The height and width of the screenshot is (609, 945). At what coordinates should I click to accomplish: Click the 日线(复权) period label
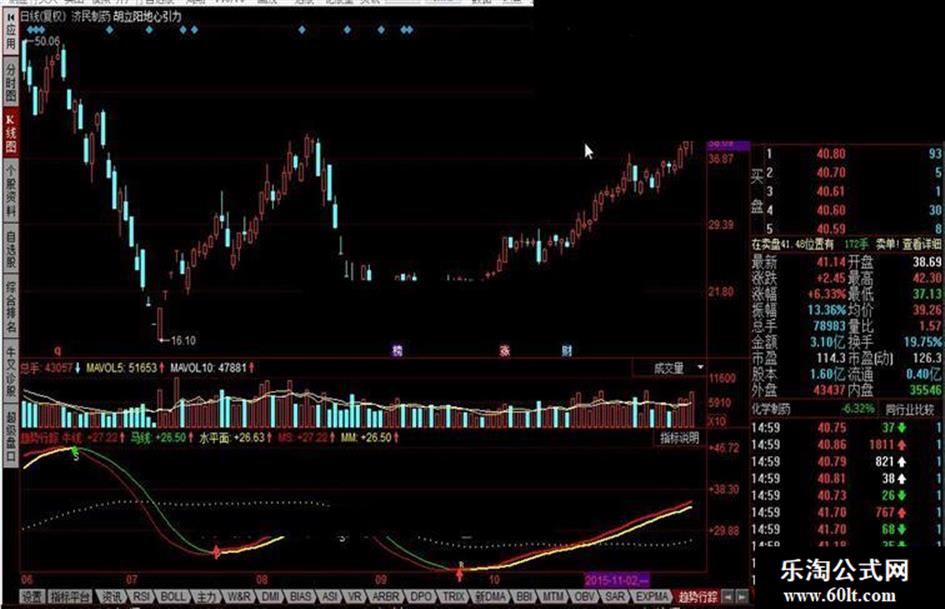coord(42,16)
